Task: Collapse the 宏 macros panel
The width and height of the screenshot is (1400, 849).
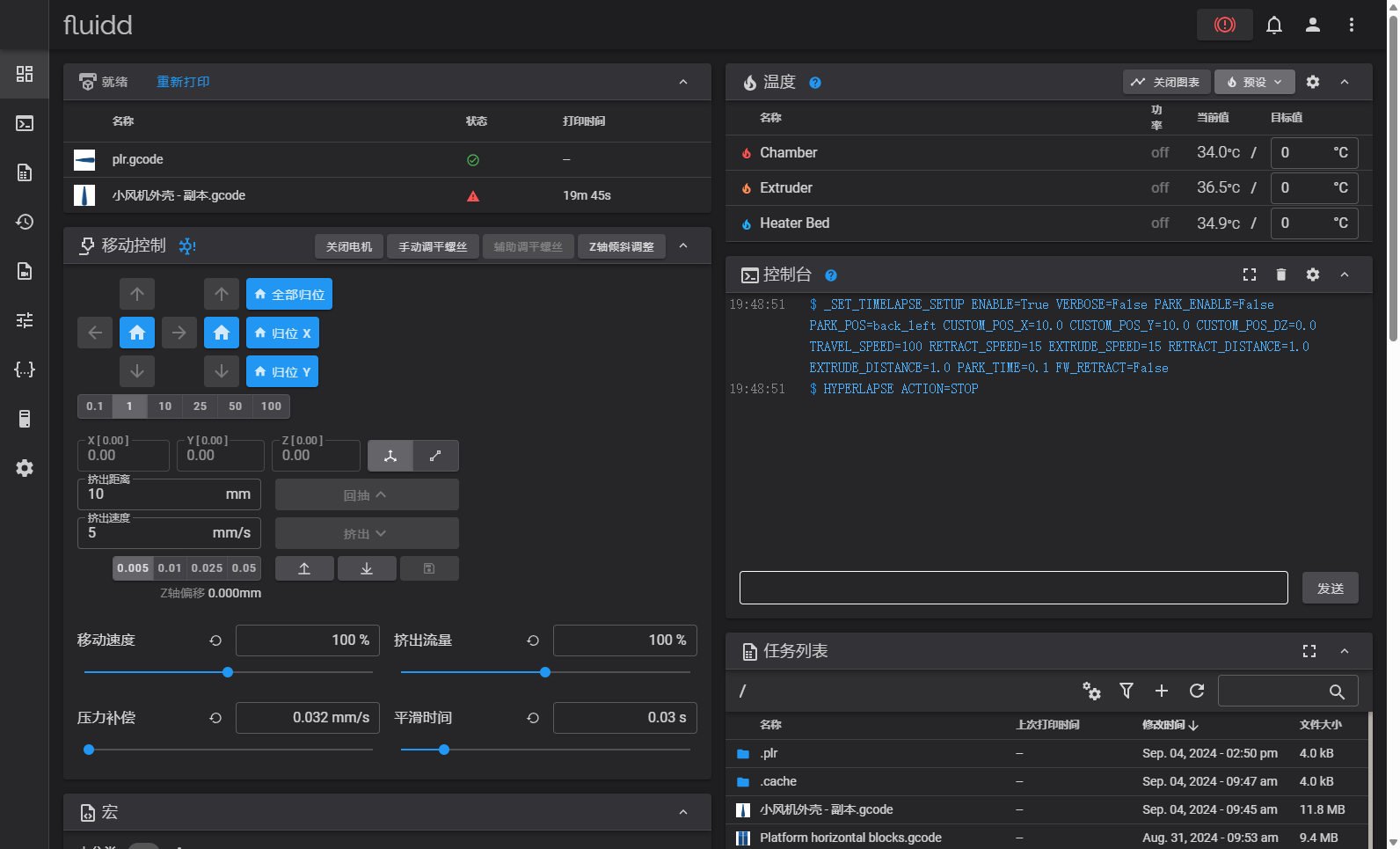Action: pyautogui.click(x=683, y=812)
